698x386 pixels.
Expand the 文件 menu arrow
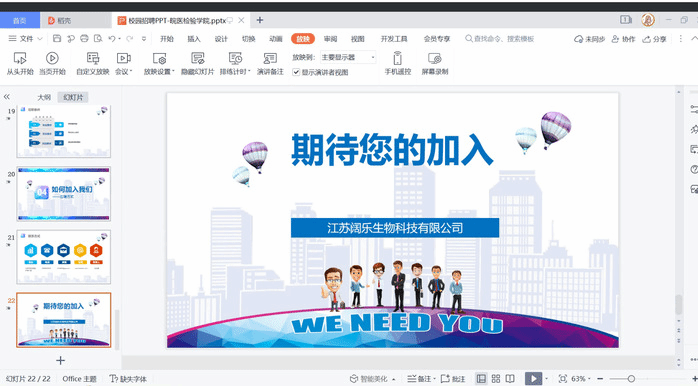coord(40,39)
